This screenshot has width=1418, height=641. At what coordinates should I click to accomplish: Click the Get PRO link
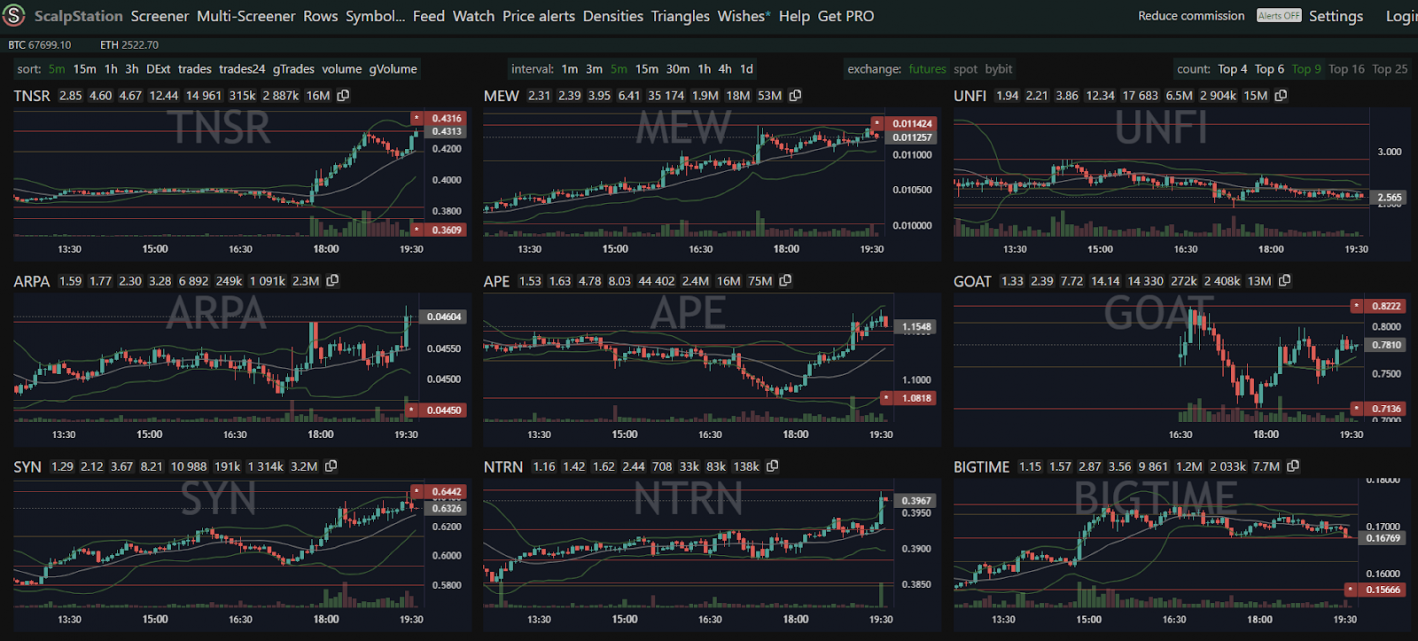tap(846, 16)
